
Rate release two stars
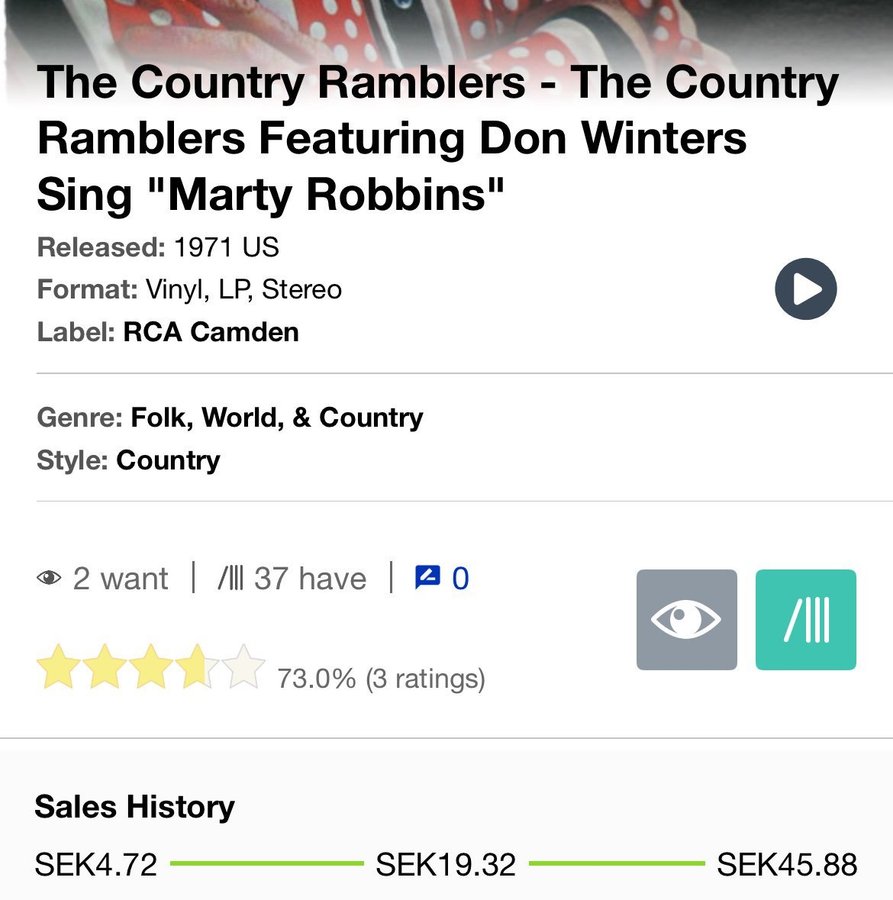pyautogui.click(x=104, y=668)
